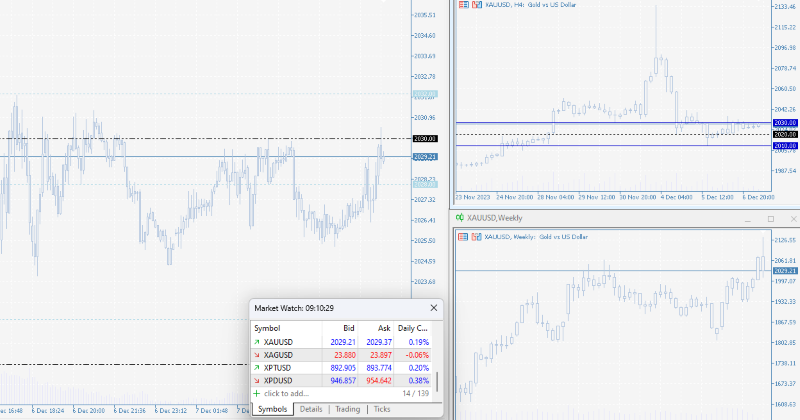Click the '6 Dec 21:36' time label on main chart
This screenshot has height=420, width=800.
130,410
